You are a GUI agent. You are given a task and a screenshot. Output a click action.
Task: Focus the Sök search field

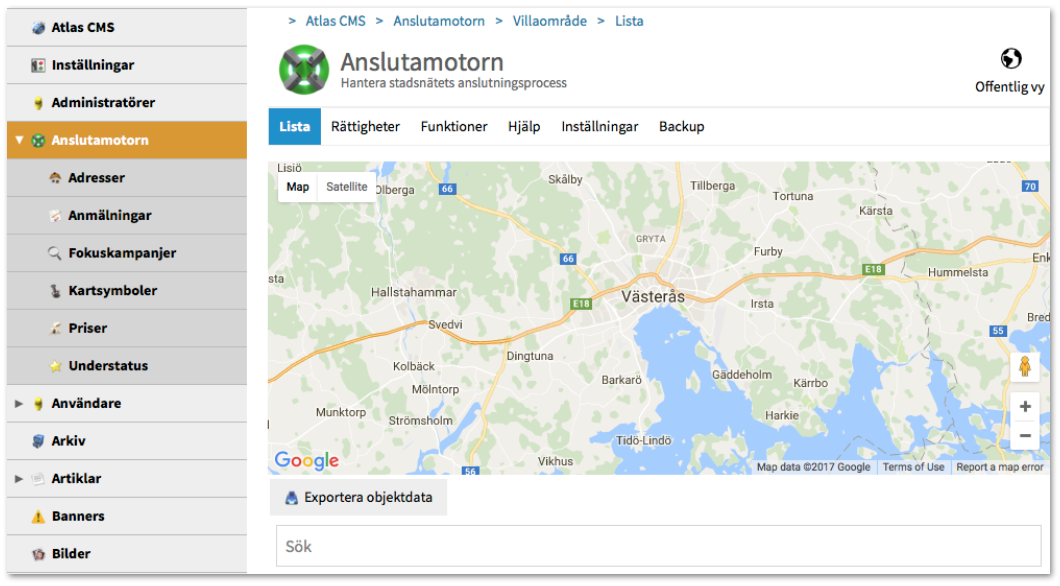tap(658, 546)
